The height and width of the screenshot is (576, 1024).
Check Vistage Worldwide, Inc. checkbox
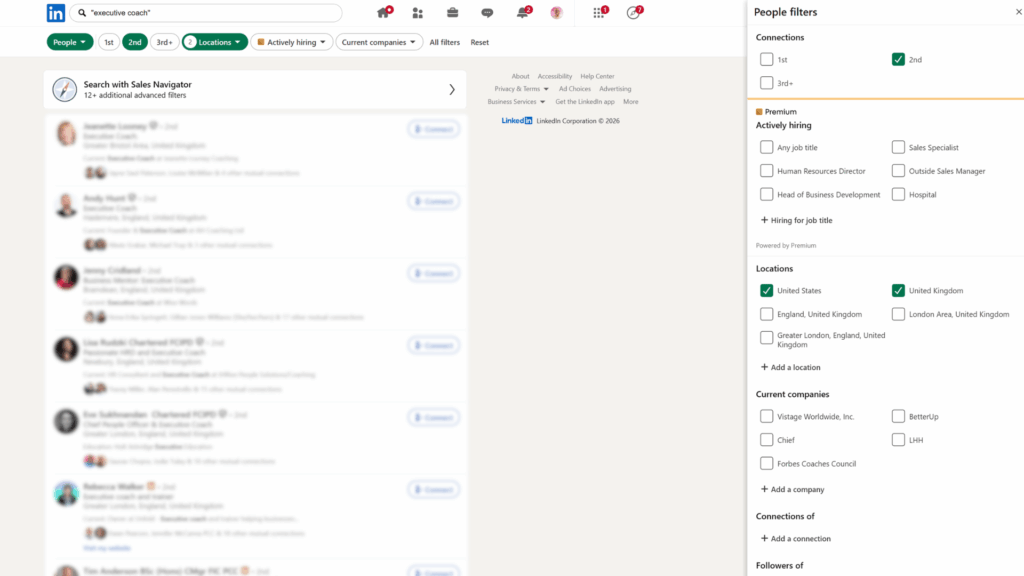coord(767,417)
